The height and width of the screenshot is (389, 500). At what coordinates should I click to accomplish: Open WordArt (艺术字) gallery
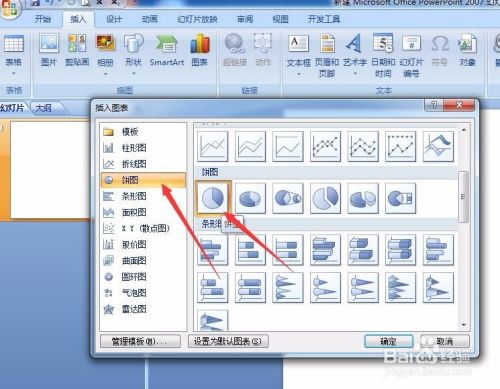coord(355,50)
